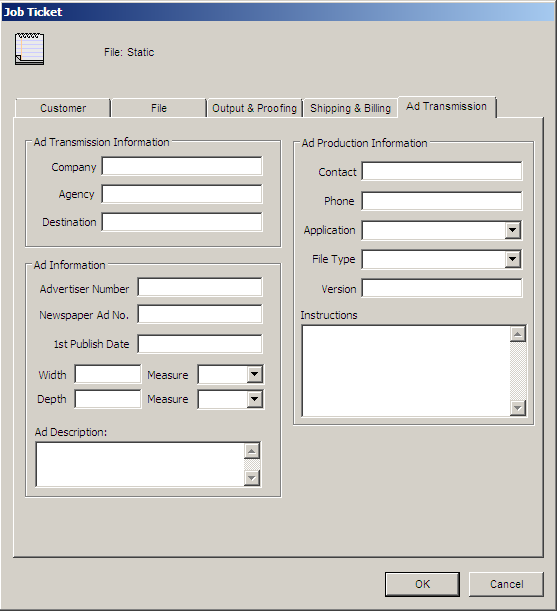Focus the Contact text field
The width and height of the screenshot is (557, 611).
tap(442, 171)
